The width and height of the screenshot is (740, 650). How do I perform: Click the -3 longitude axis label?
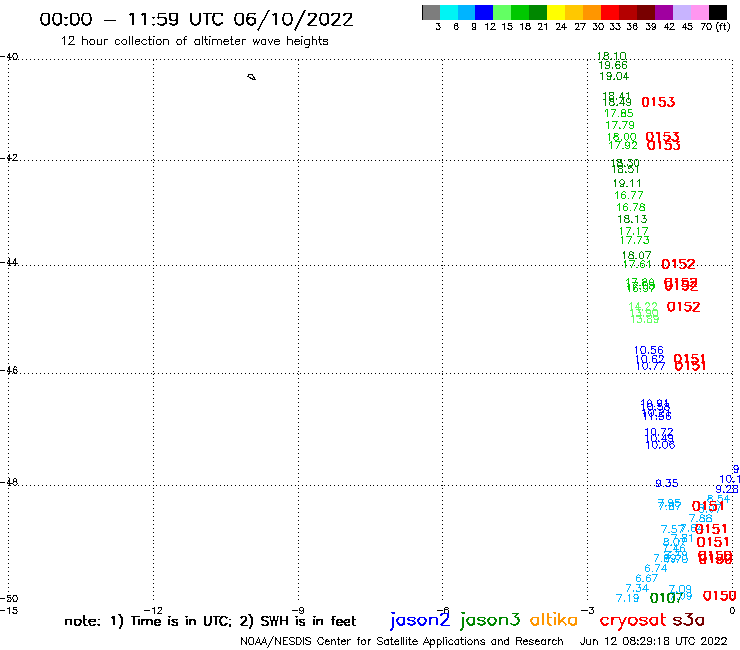click(588, 611)
